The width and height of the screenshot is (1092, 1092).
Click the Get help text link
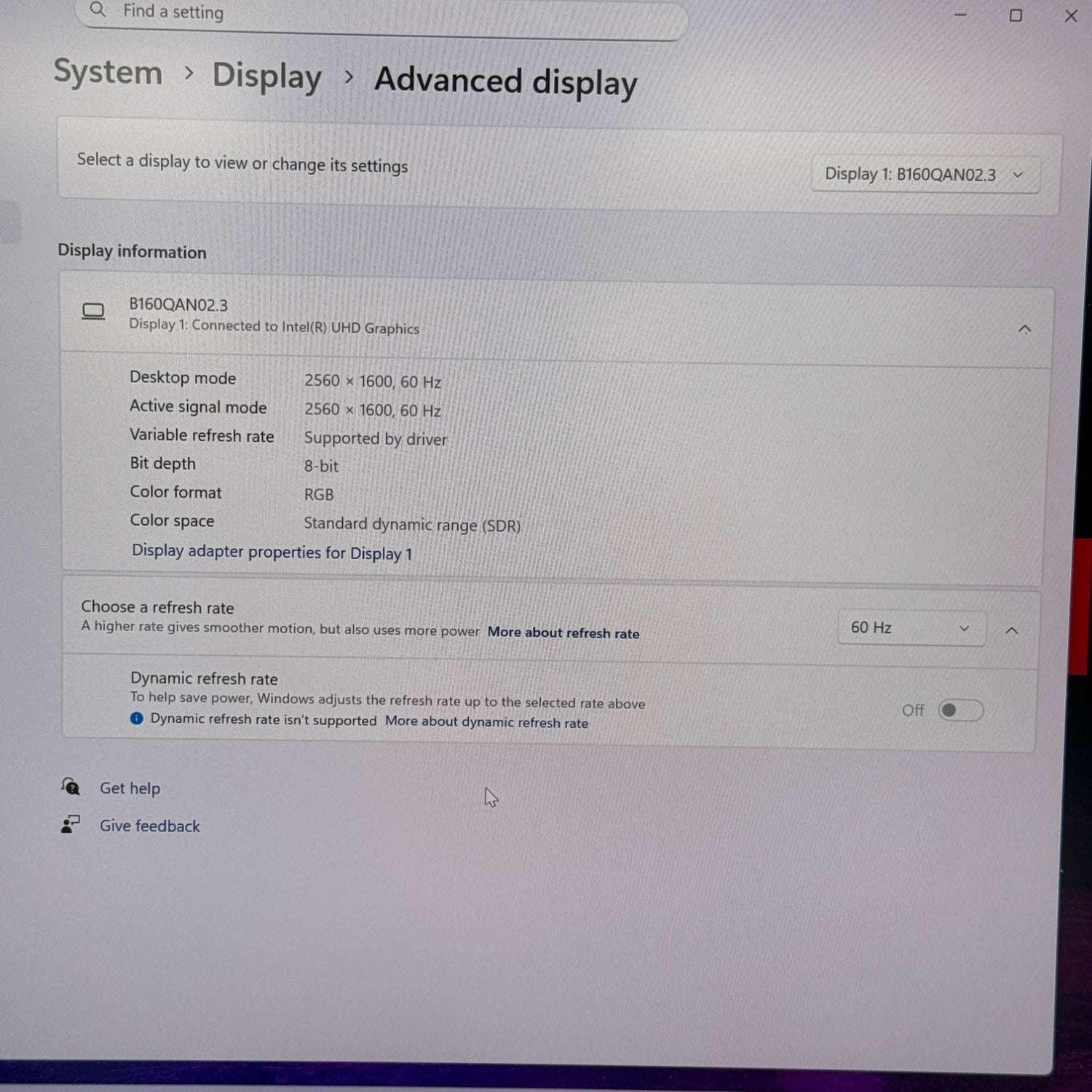130,788
